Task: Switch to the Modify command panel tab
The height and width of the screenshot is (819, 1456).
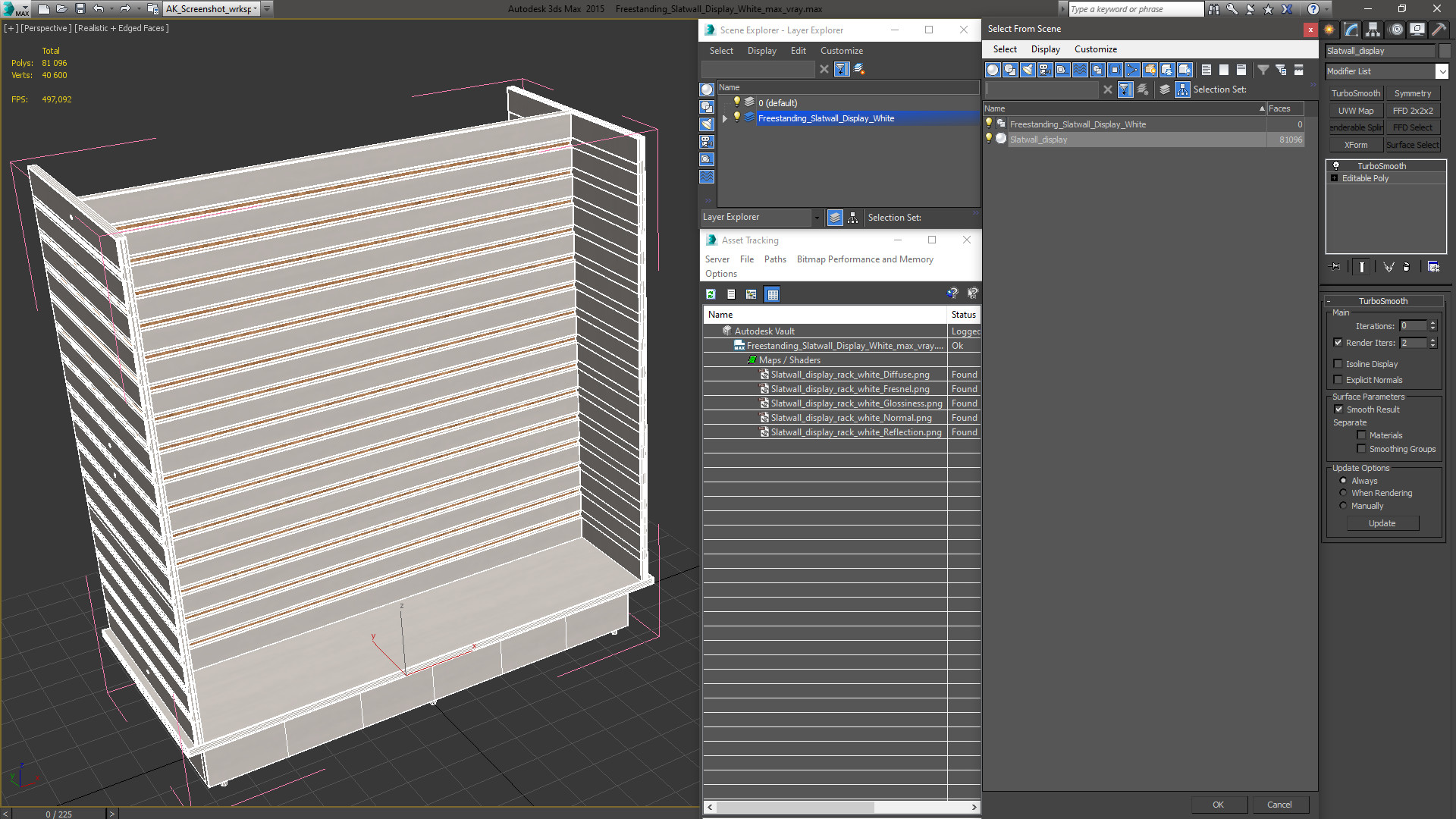Action: point(1351,30)
